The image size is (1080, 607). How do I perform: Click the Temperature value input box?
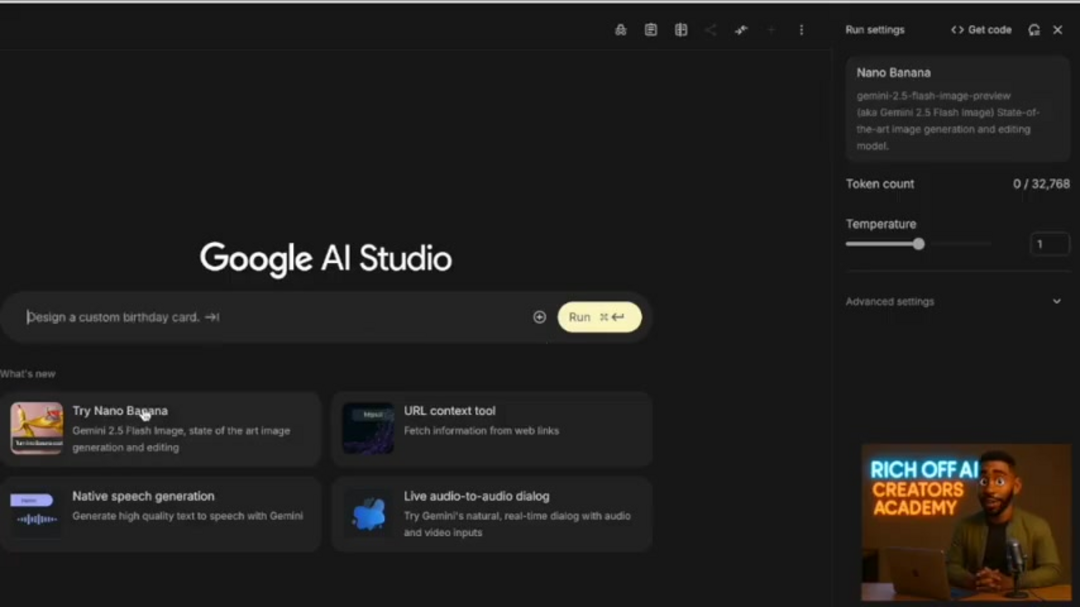coord(1049,244)
